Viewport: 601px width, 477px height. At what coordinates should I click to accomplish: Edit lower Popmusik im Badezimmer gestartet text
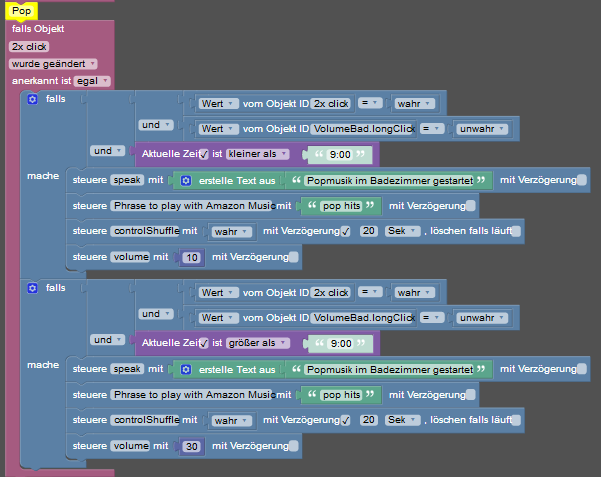(x=389, y=369)
